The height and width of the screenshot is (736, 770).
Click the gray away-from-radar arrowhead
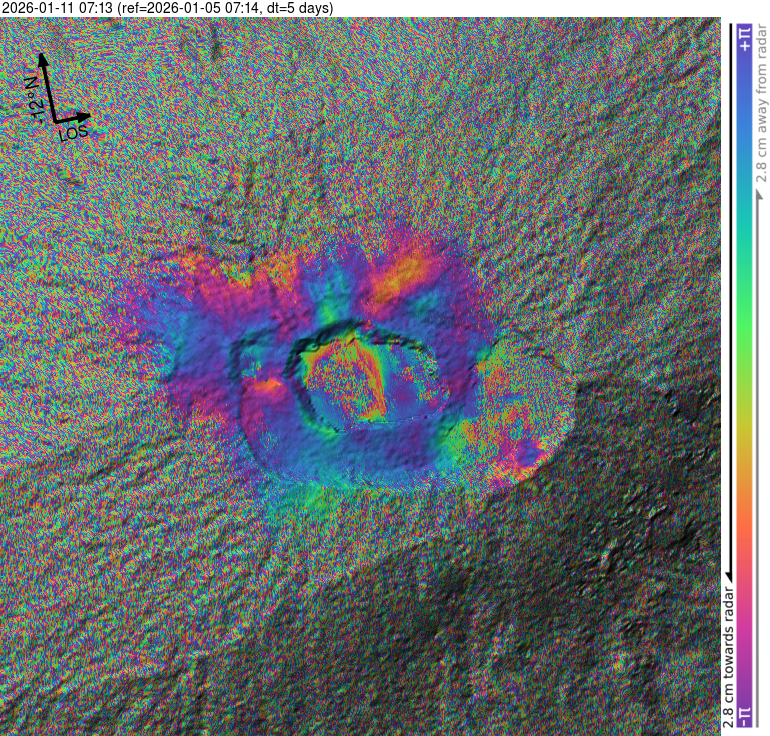[x=759, y=189]
